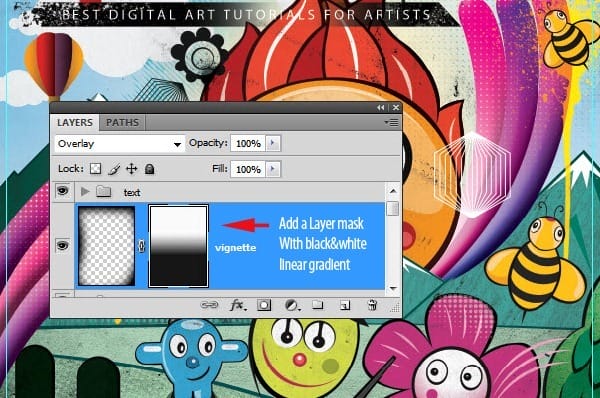Switch to the Paths tab
The height and width of the screenshot is (398, 600).
pyautogui.click(x=122, y=122)
